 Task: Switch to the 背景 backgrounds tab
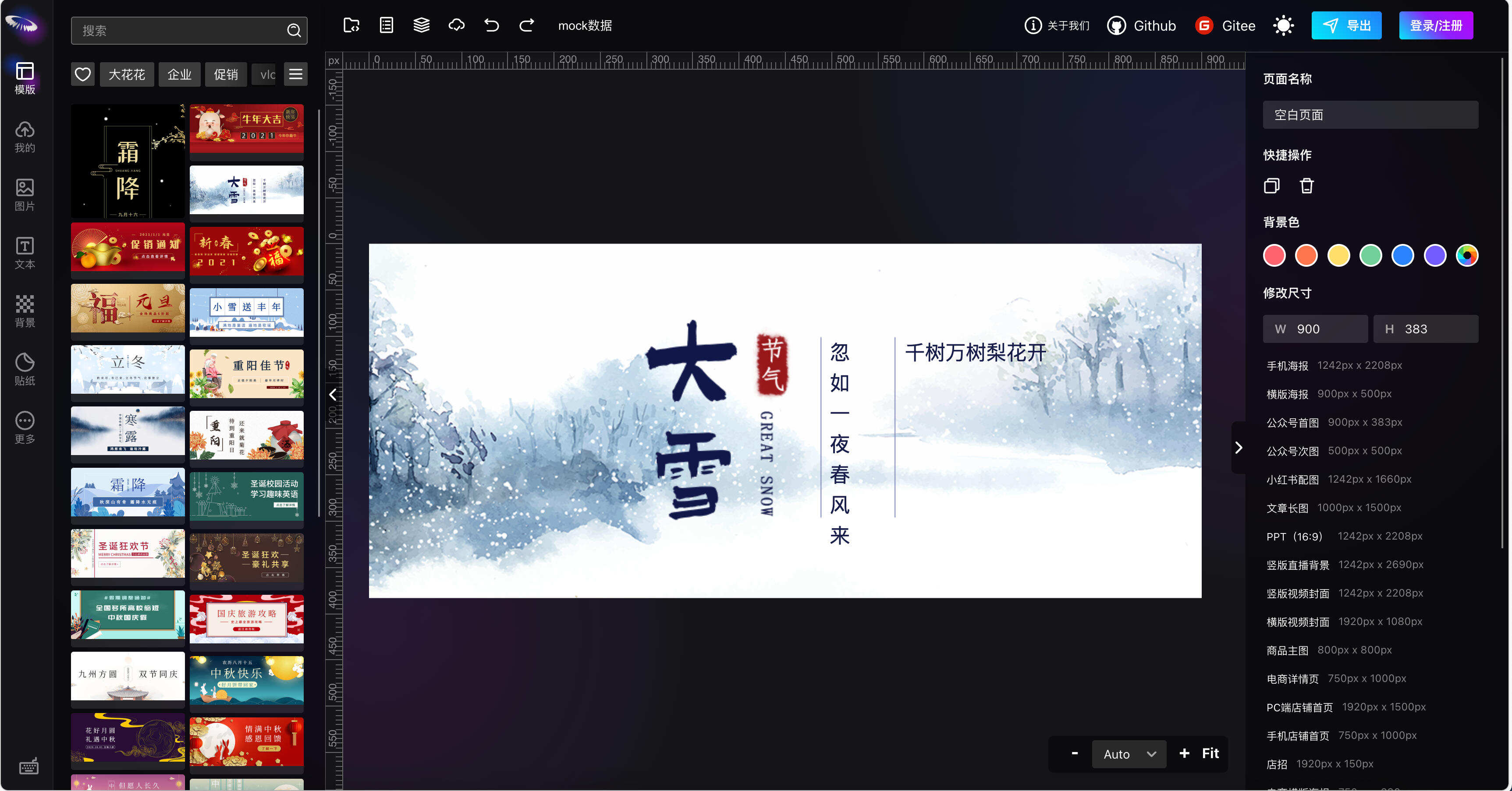[25, 310]
